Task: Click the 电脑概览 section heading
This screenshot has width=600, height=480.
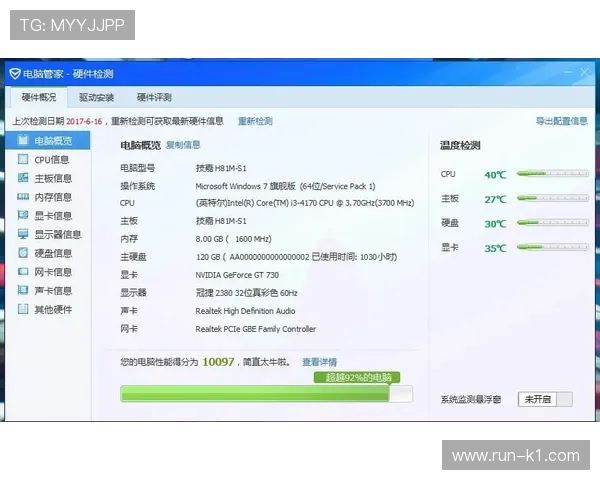Action: (140, 145)
